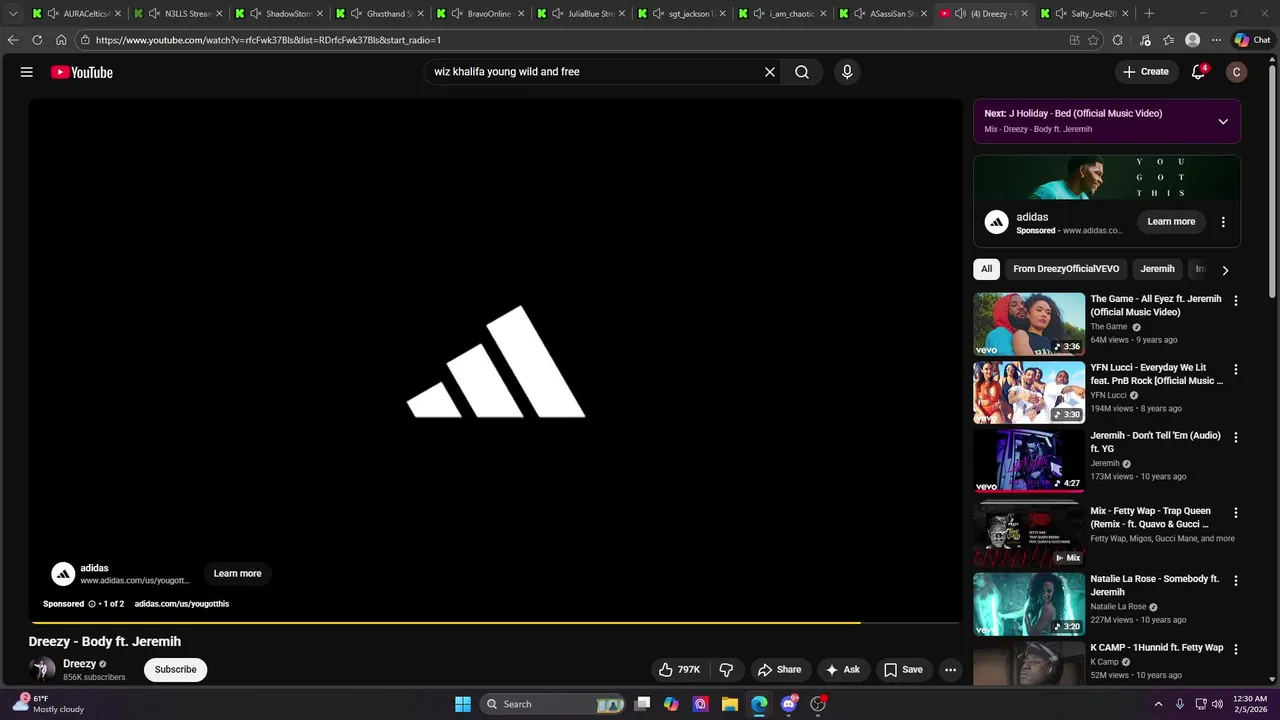Open Discord from the taskbar
Screen dimensions: 1280x720
789,704
